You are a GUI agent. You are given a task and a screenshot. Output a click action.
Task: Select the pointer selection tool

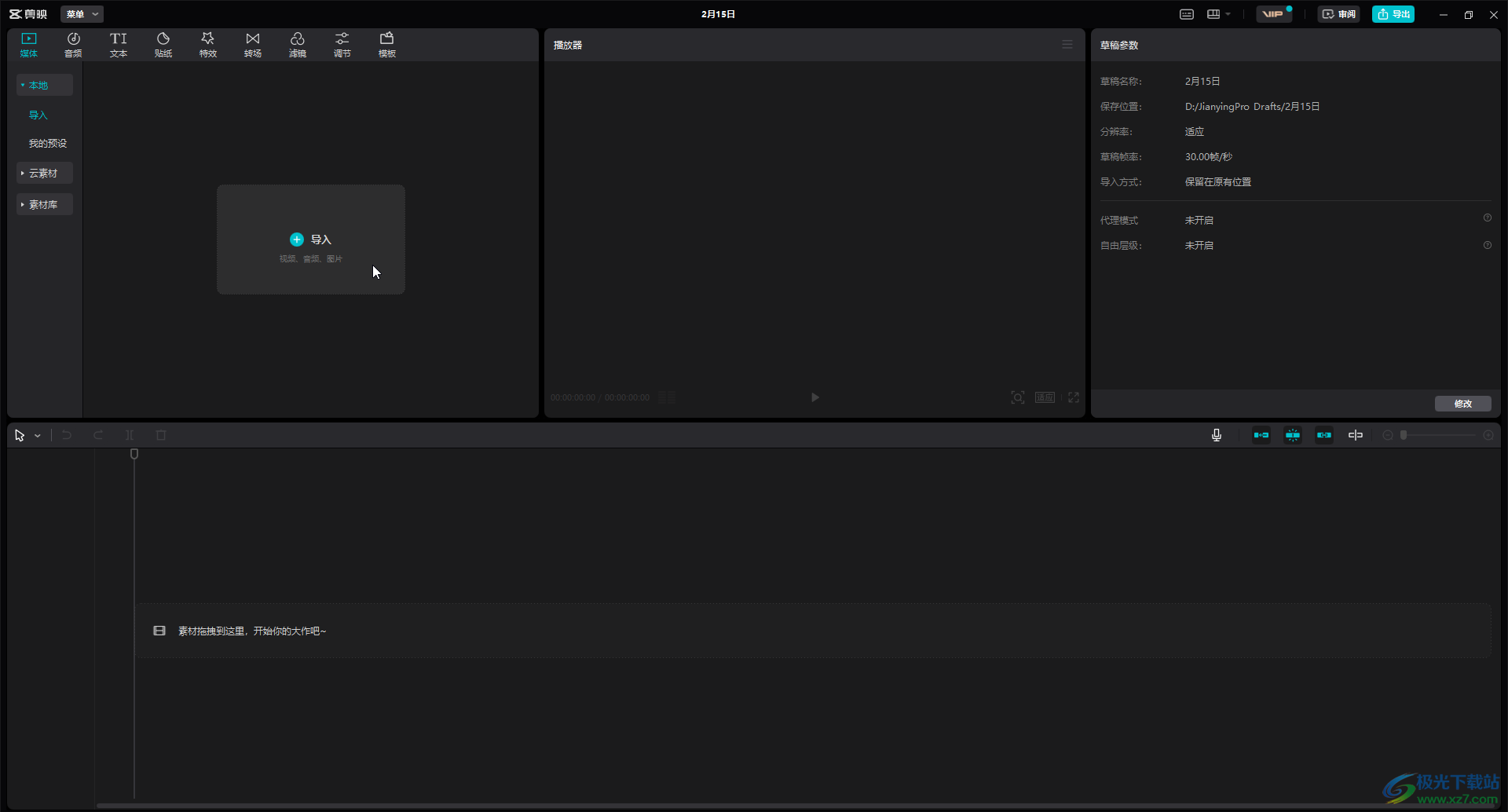click(20, 435)
